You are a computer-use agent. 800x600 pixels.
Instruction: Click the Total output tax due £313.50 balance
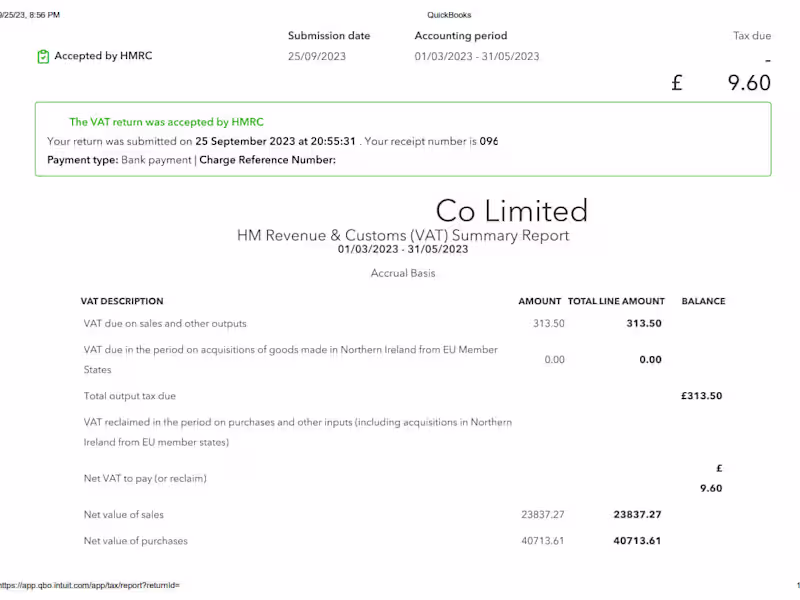pos(701,396)
